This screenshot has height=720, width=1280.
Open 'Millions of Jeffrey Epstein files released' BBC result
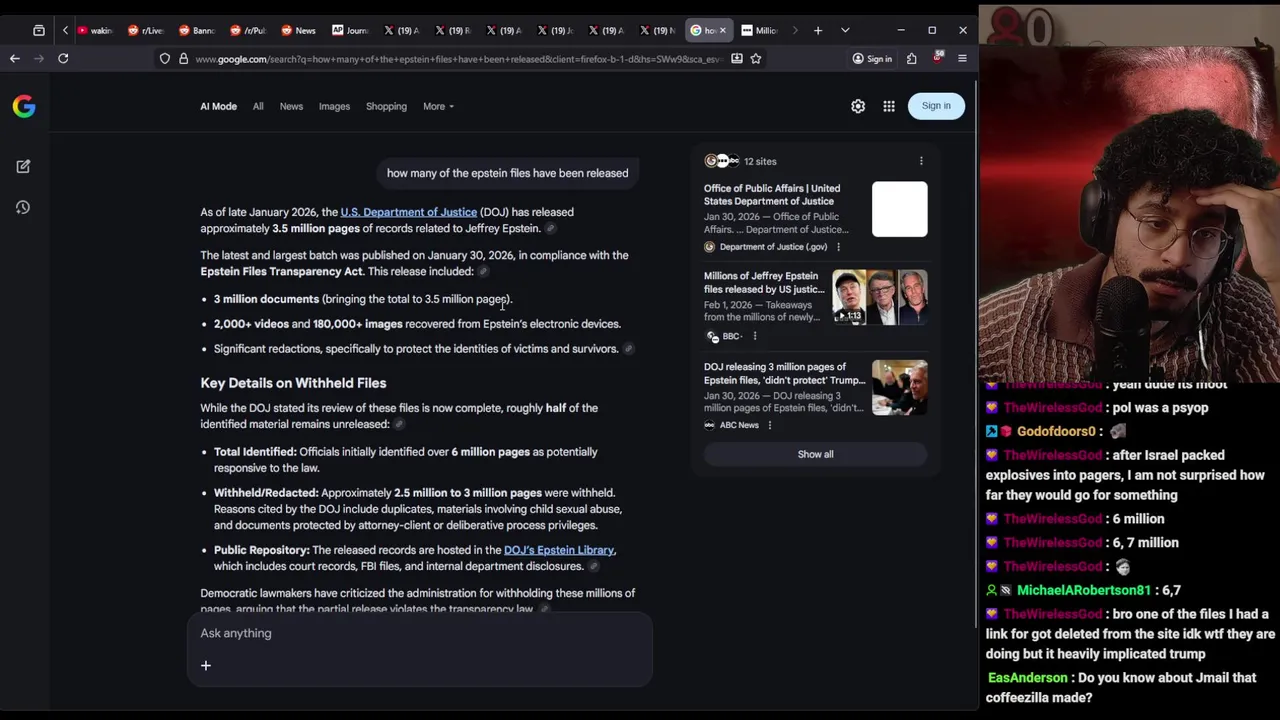[764, 283]
